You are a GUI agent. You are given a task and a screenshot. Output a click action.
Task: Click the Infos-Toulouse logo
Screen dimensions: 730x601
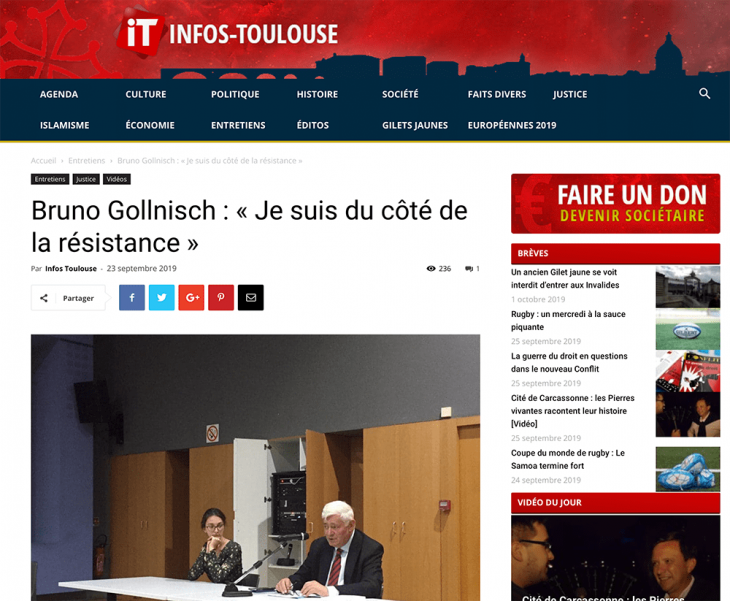pyautogui.click(x=227, y=34)
